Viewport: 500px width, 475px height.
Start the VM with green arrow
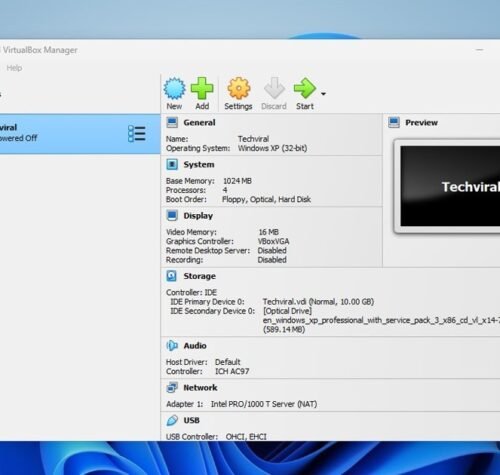coord(305,88)
